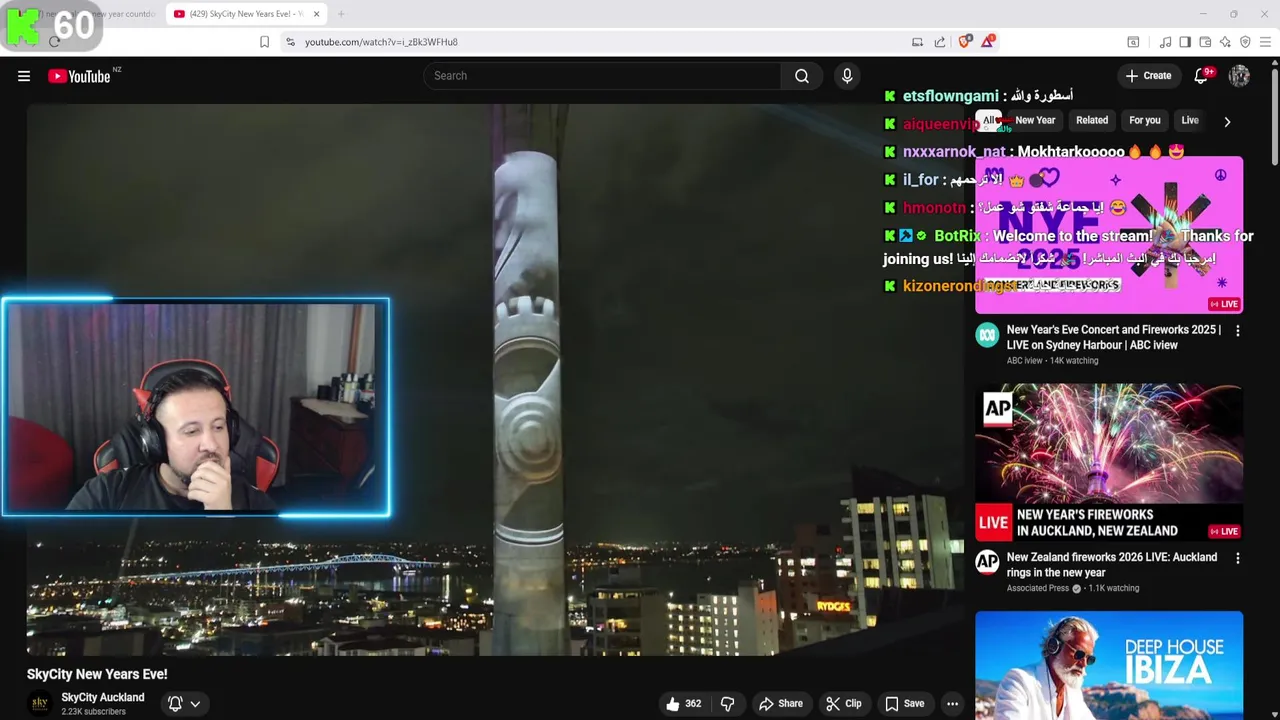This screenshot has width=1280, height=720.
Task: Open the tab search icon in toolbar
Action: [x=1133, y=42]
